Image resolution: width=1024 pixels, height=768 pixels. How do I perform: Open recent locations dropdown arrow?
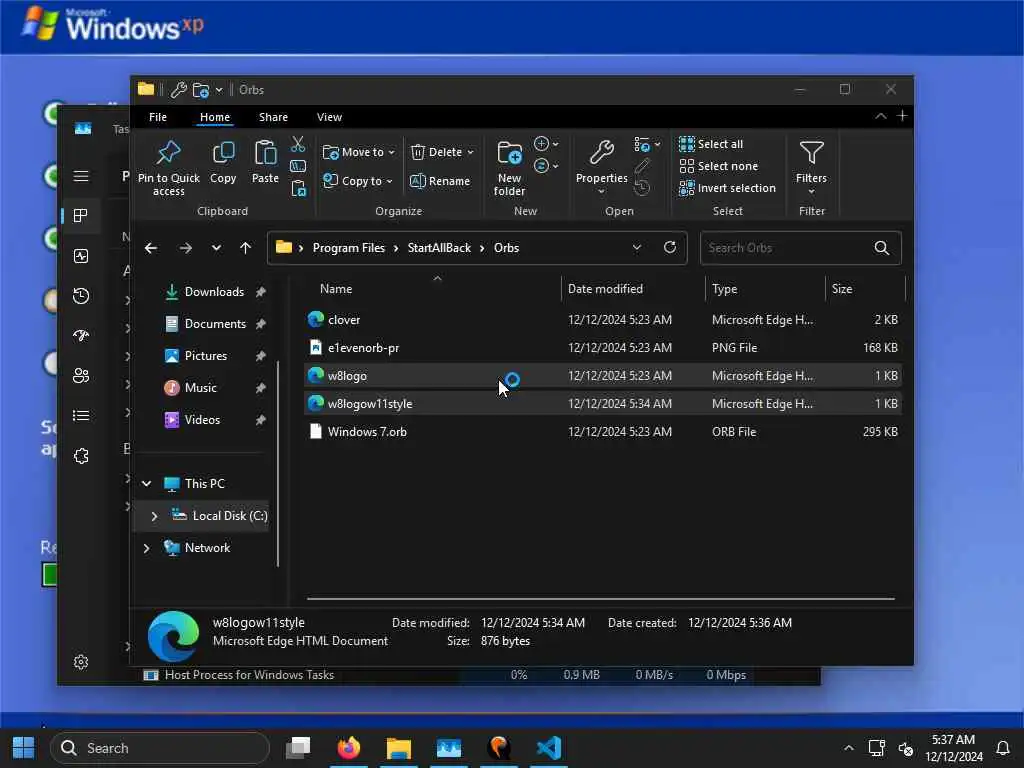click(216, 248)
